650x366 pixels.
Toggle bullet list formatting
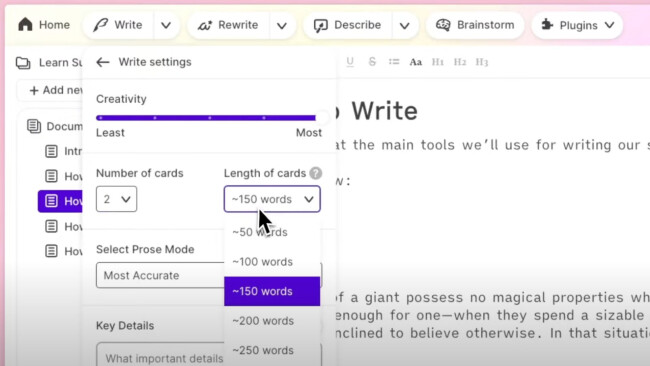(x=394, y=62)
